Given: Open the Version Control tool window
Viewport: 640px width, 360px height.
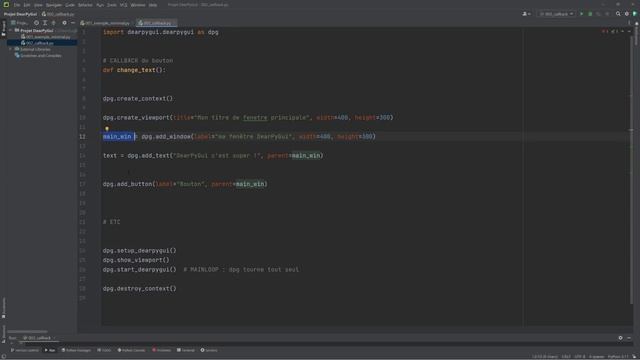Looking at the screenshot, I should 25,350.
